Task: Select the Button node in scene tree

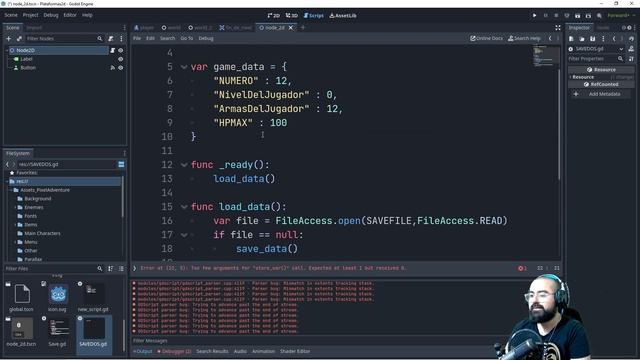Action: pyautogui.click(x=28, y=68)
